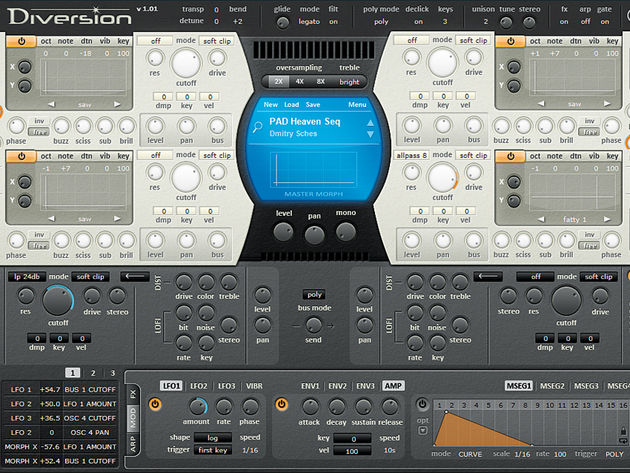The height and width of the screenshot is (473, 630).
Task: Open the ARP side tab
Action: click(x=133, y=444)
